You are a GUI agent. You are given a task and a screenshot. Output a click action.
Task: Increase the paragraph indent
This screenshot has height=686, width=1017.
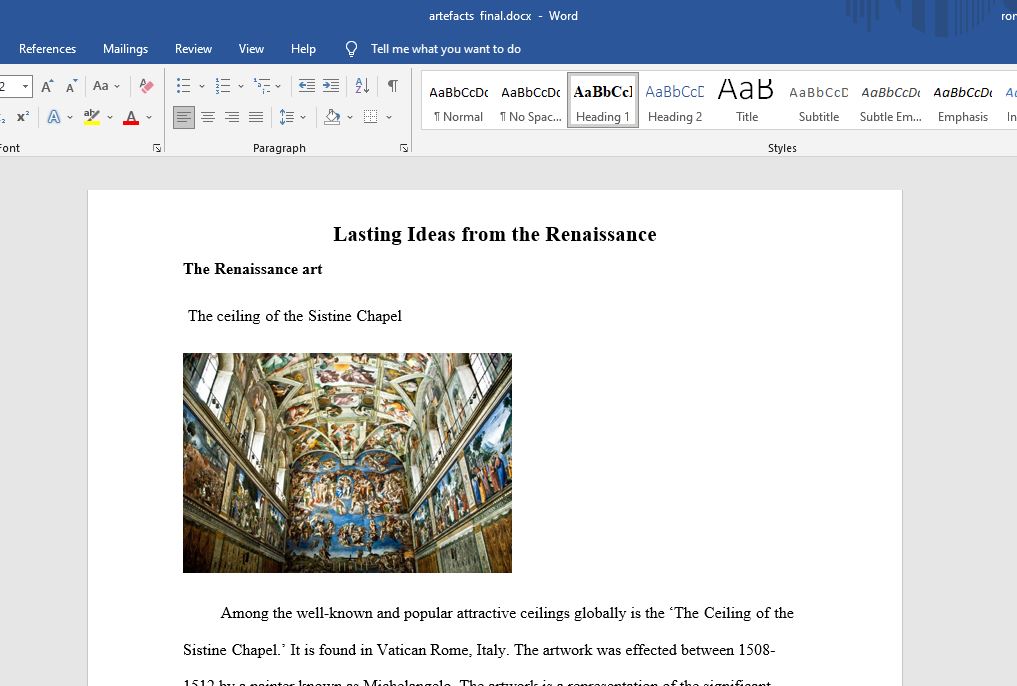point(331,86)
